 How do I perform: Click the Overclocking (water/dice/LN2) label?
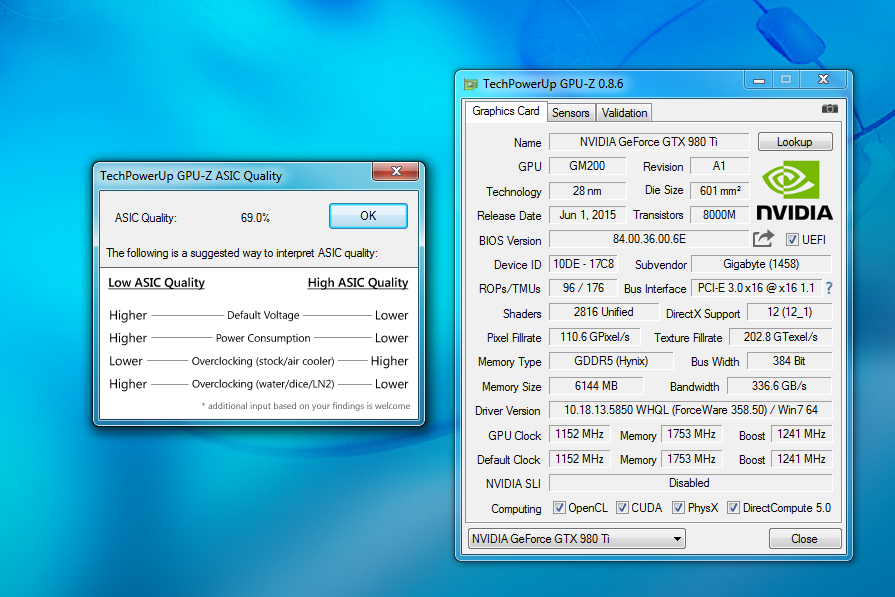point(263,384)
